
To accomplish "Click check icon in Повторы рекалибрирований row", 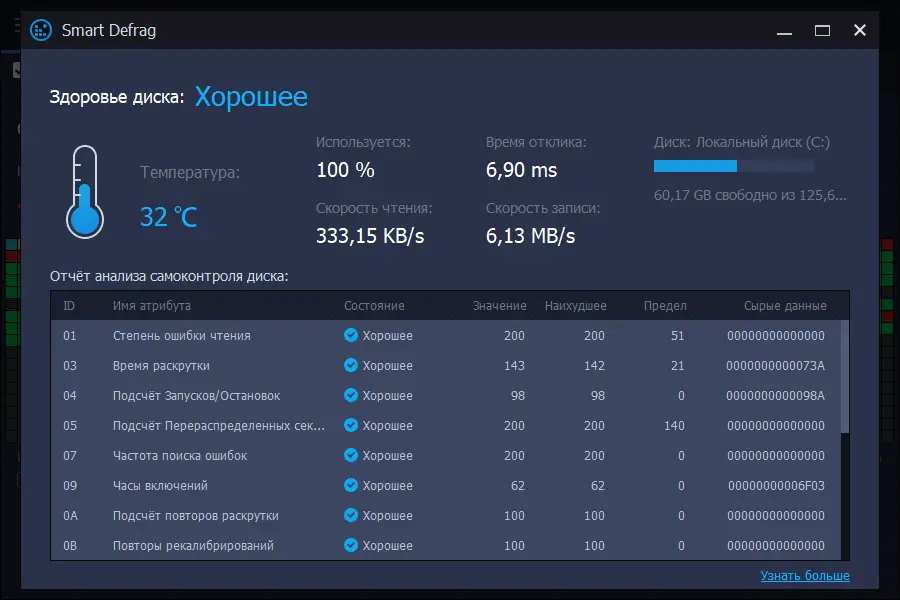I will [350, 546].
